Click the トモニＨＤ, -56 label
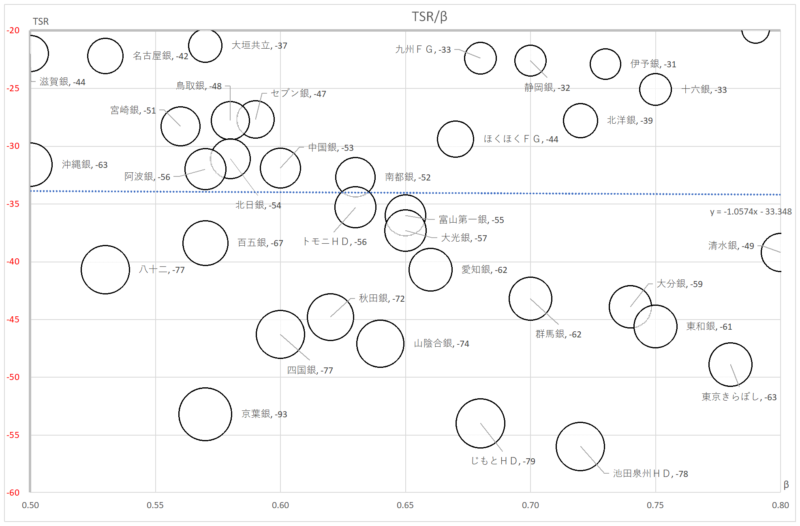This screenshot has width=800, height=526. (x=334, y=242)
